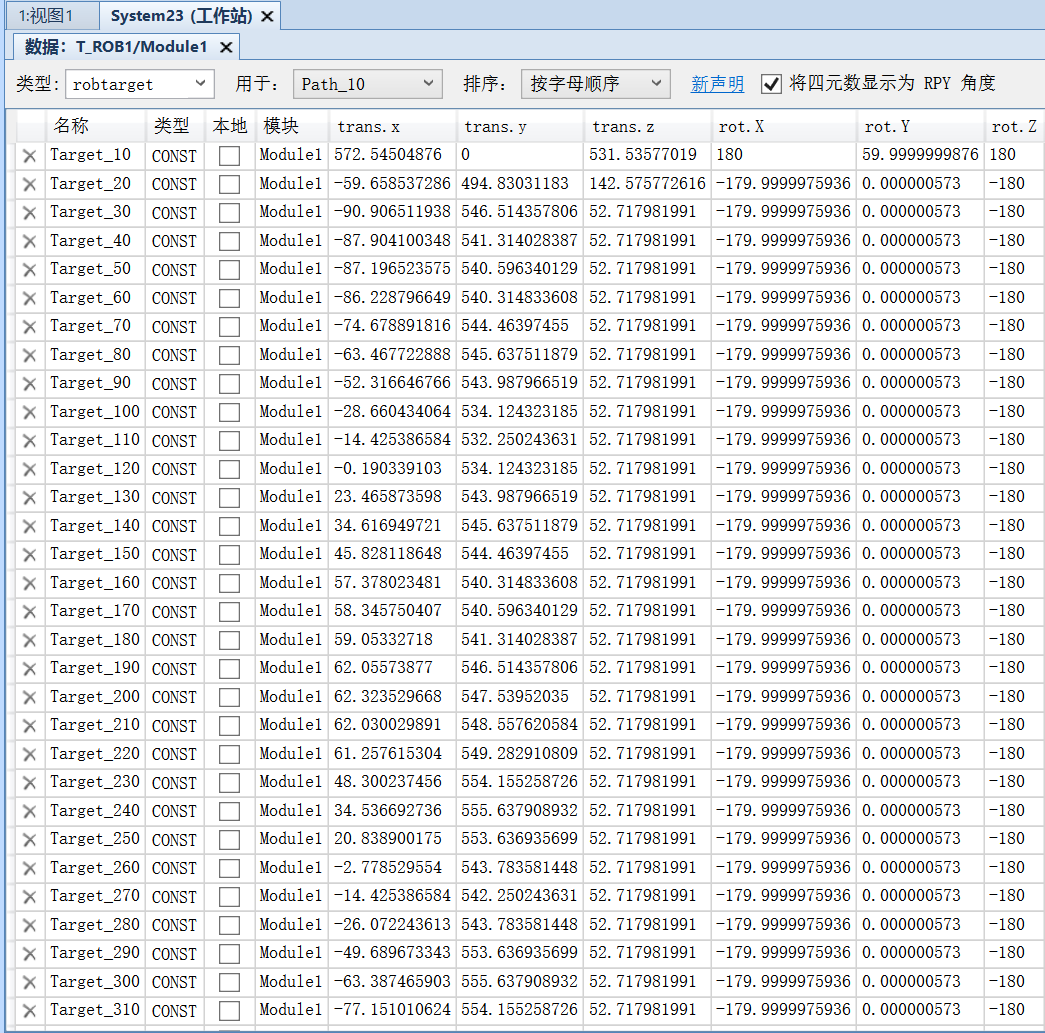Click the X icon beside Target_50

[29, 270]
